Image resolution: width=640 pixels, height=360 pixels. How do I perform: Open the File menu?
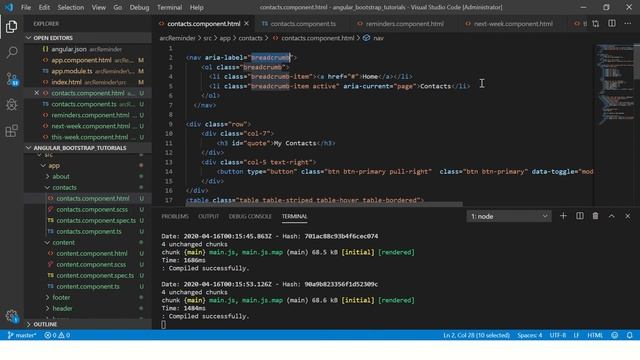pyautogui.click(x=26, y=7)
